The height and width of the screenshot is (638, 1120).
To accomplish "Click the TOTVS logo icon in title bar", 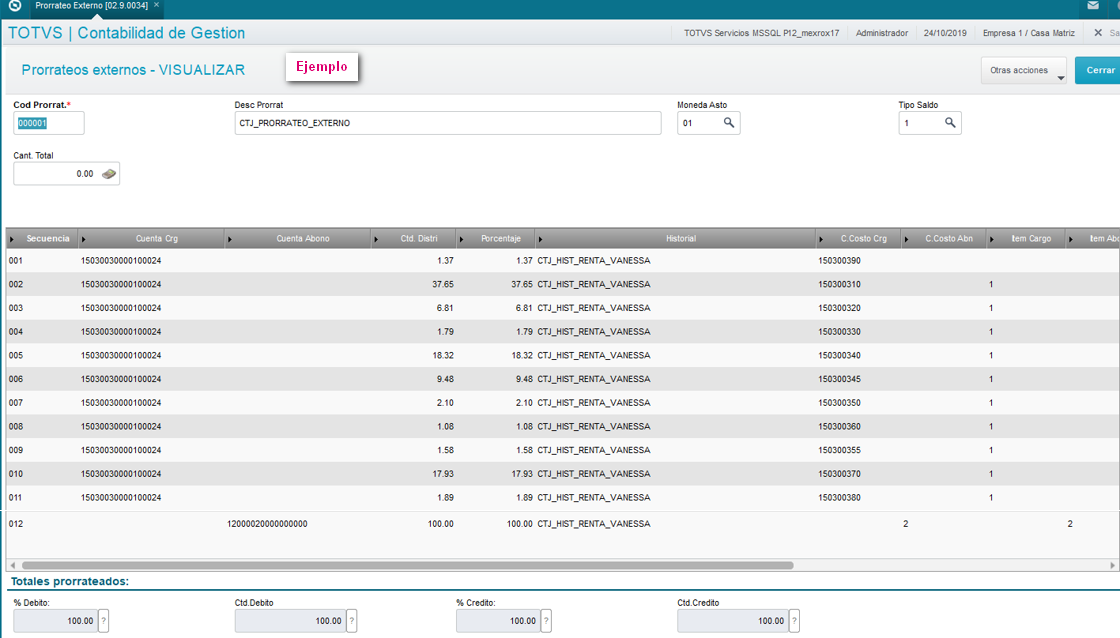I will (14, 6).
